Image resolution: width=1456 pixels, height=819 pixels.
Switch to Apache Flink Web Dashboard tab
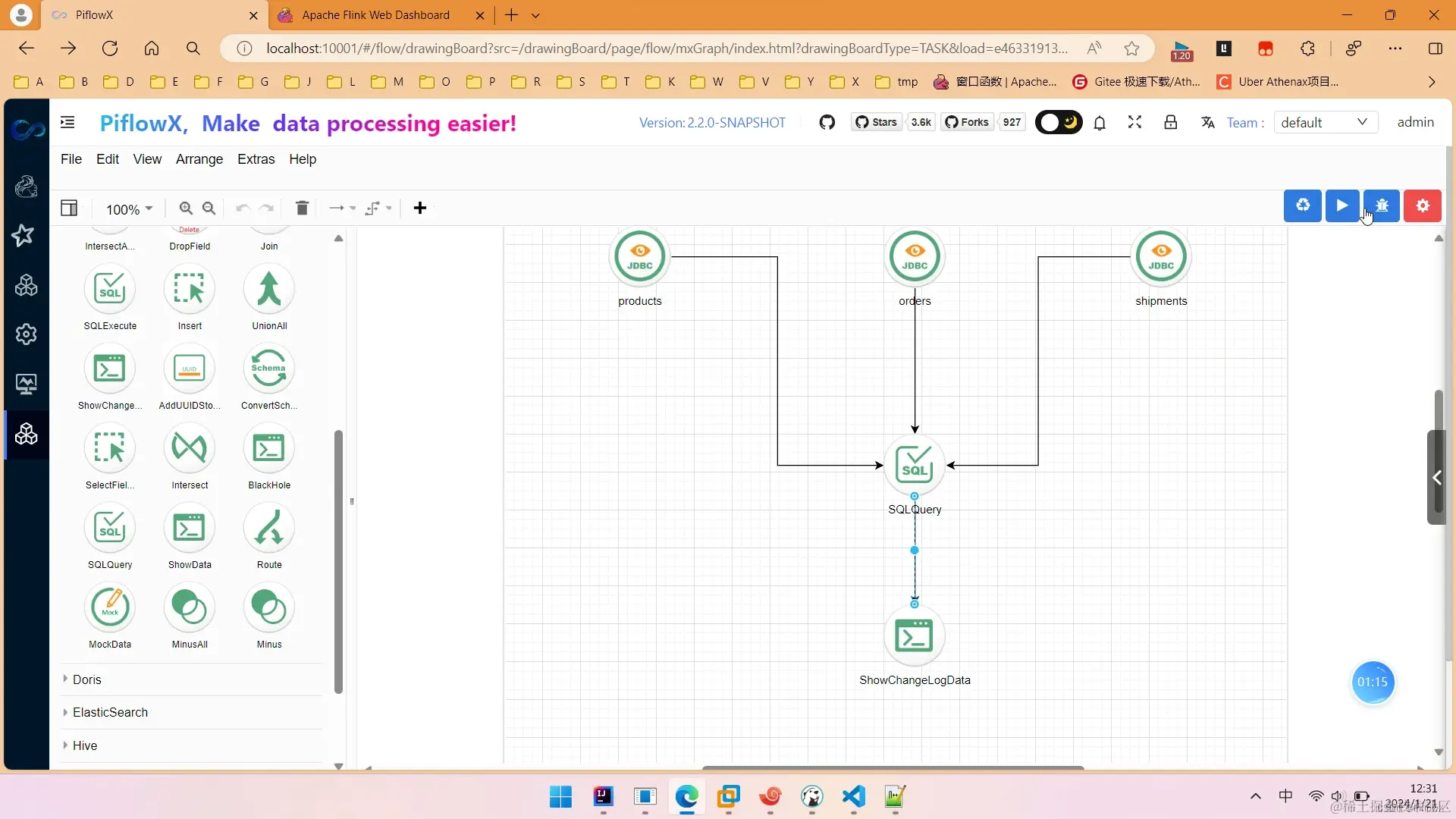point(375,15)
